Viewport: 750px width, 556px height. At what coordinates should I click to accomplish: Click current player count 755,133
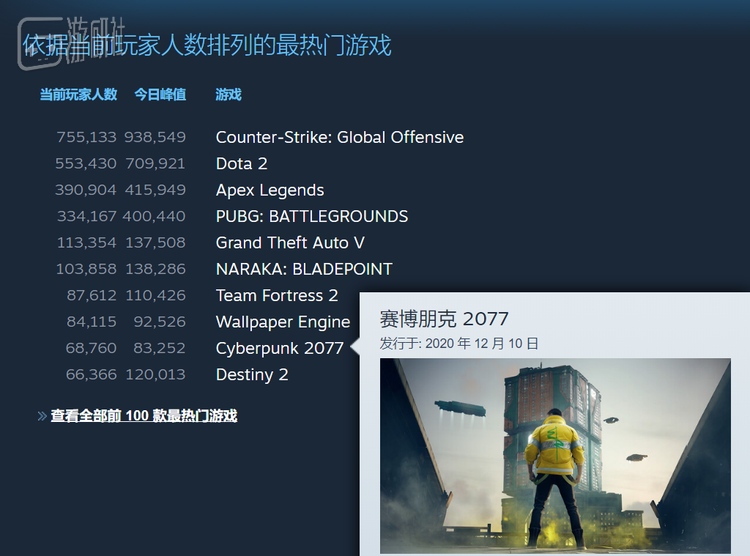point(87,137)
